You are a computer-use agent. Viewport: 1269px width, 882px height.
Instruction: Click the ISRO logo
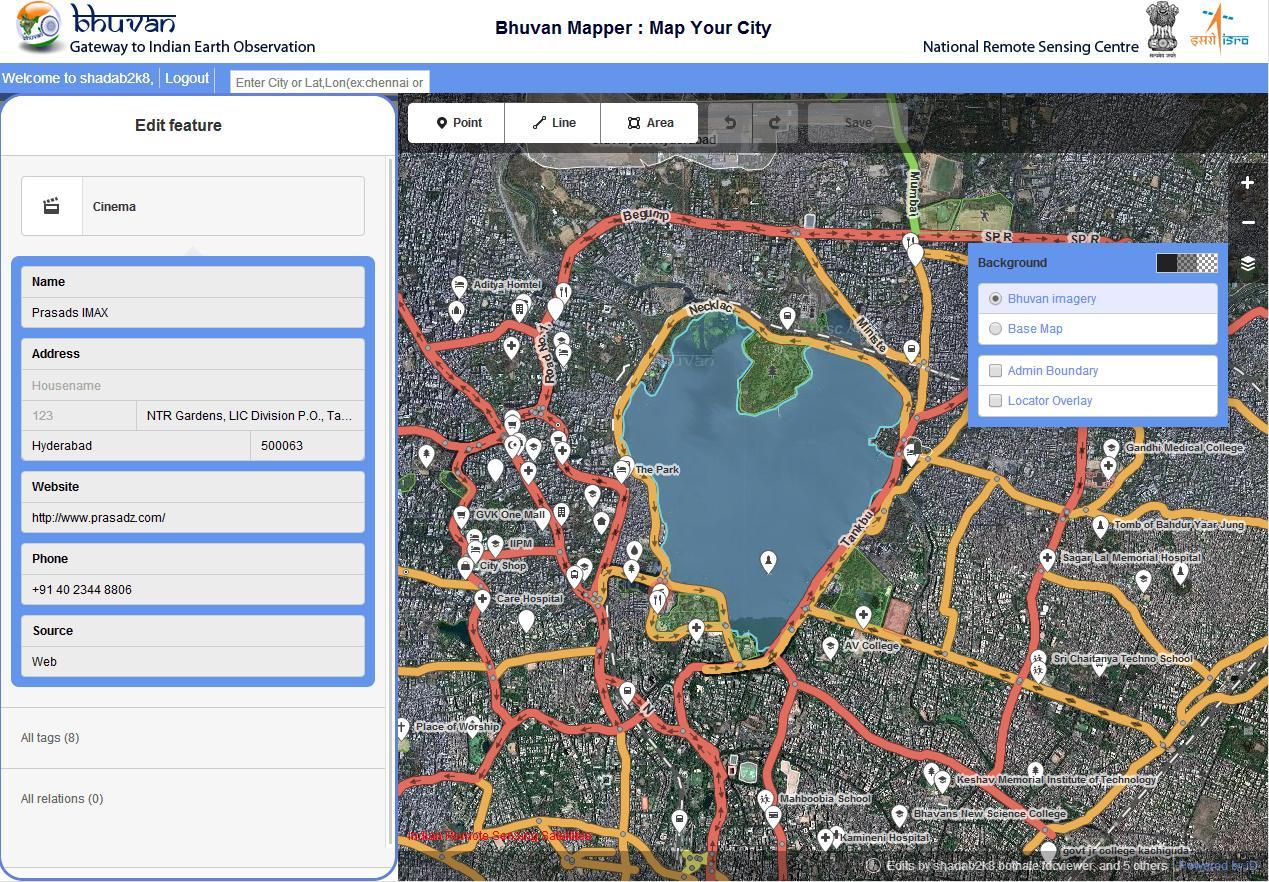pyautogui.click(x=1219, y=30)
